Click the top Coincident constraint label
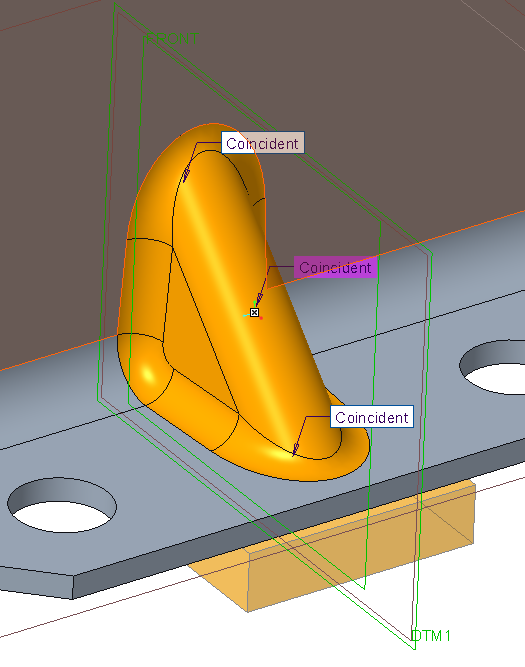This screenshot has width=525, height=667. [263, 143]
